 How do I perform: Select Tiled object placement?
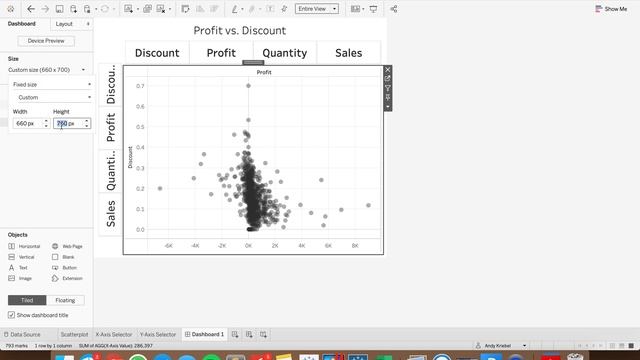27,300
